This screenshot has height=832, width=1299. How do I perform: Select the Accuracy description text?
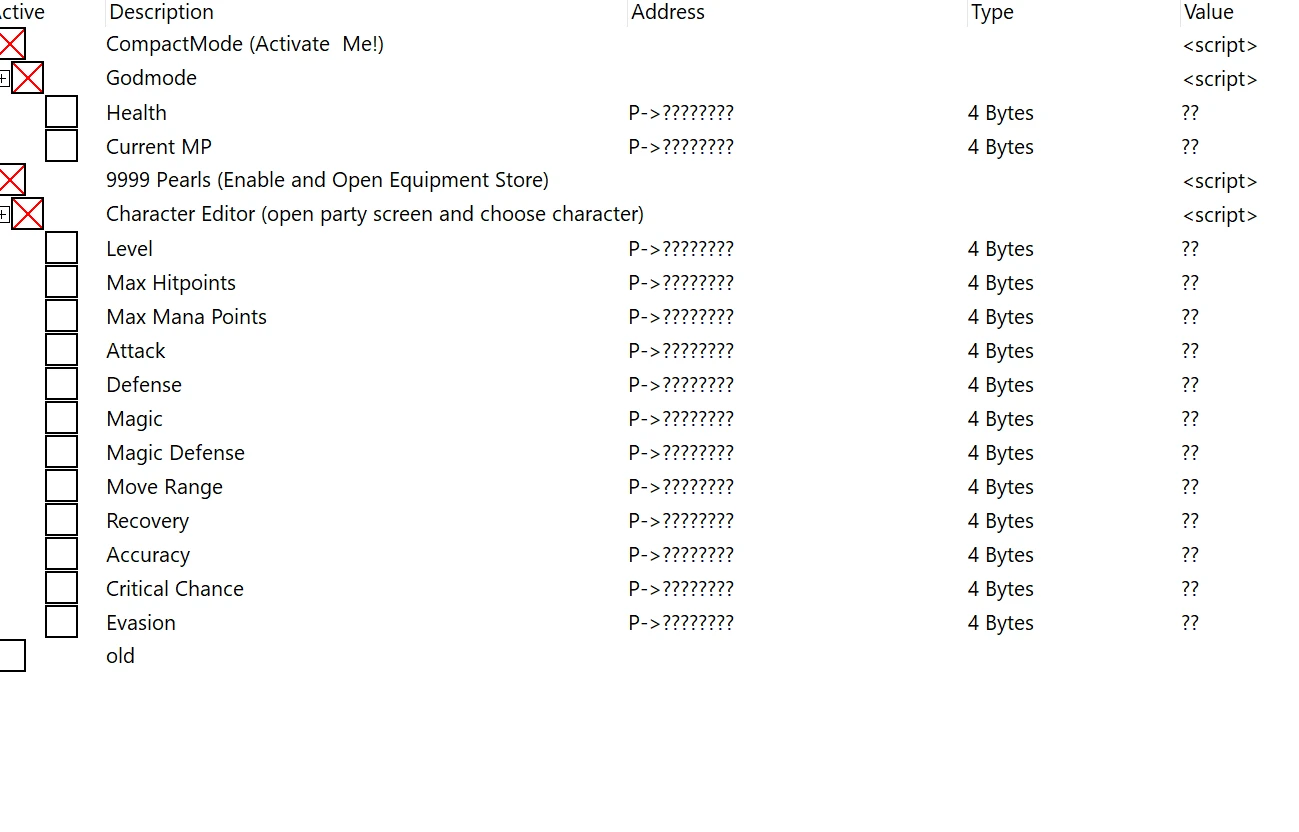point(148,554)
